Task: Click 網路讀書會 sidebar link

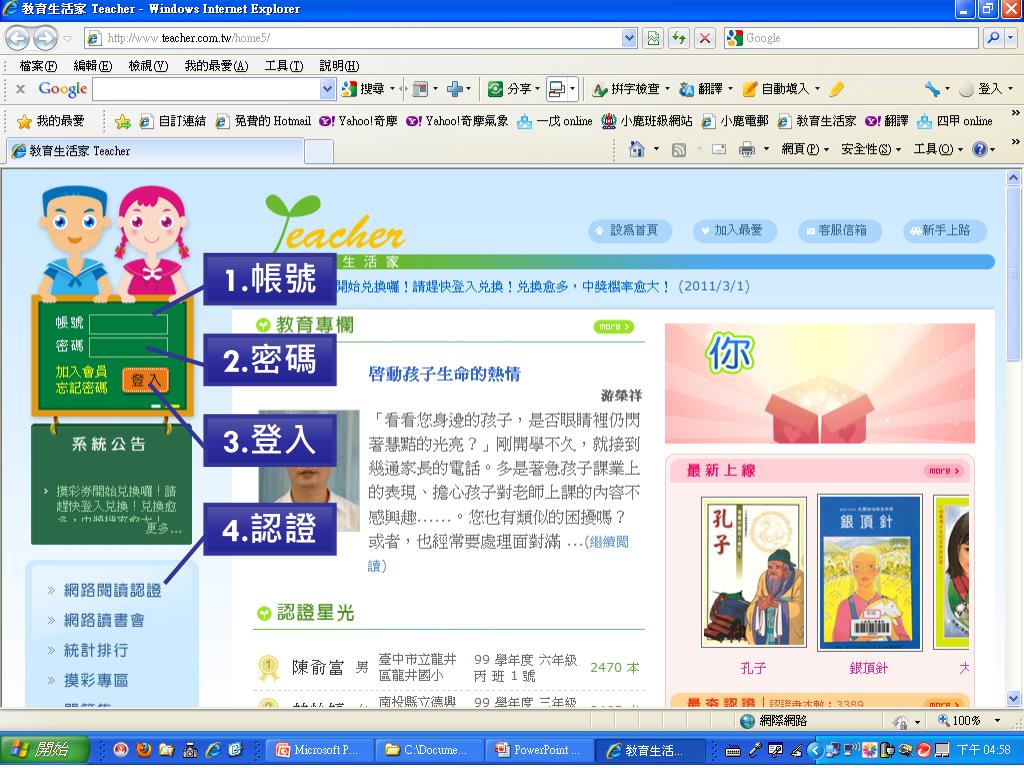Action: click(104, 620)
